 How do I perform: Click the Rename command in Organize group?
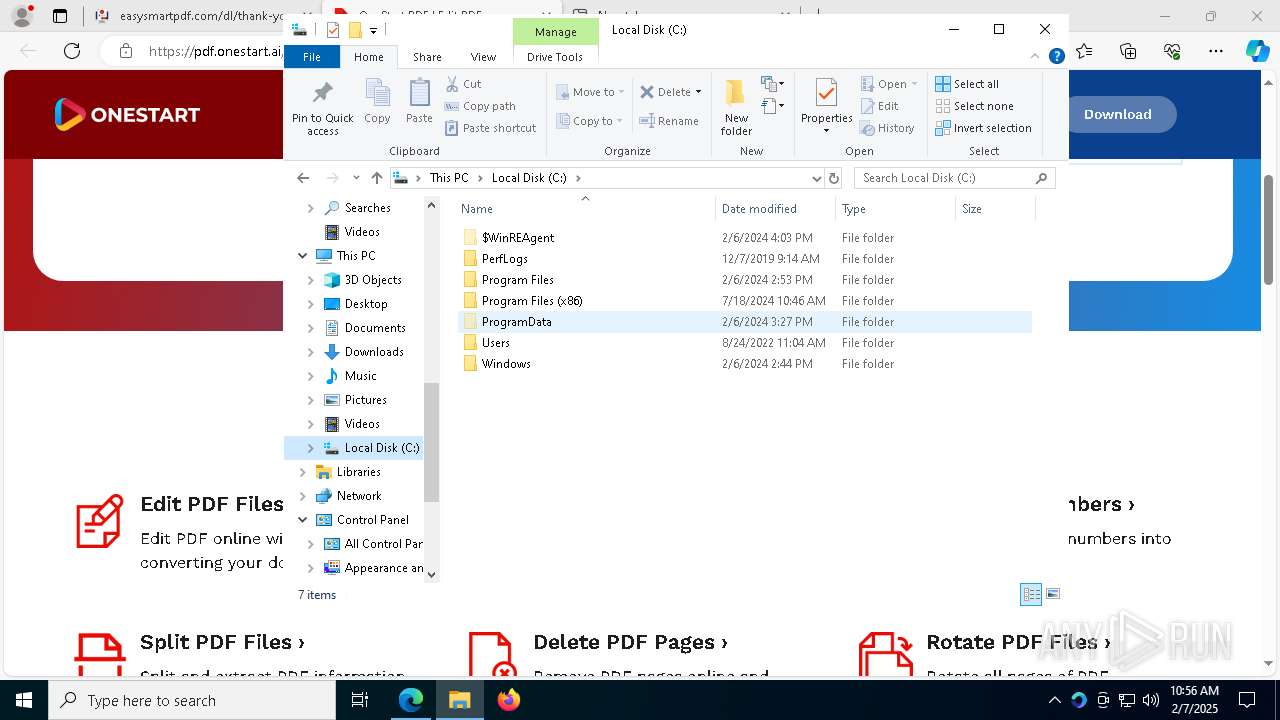[669, 121]
